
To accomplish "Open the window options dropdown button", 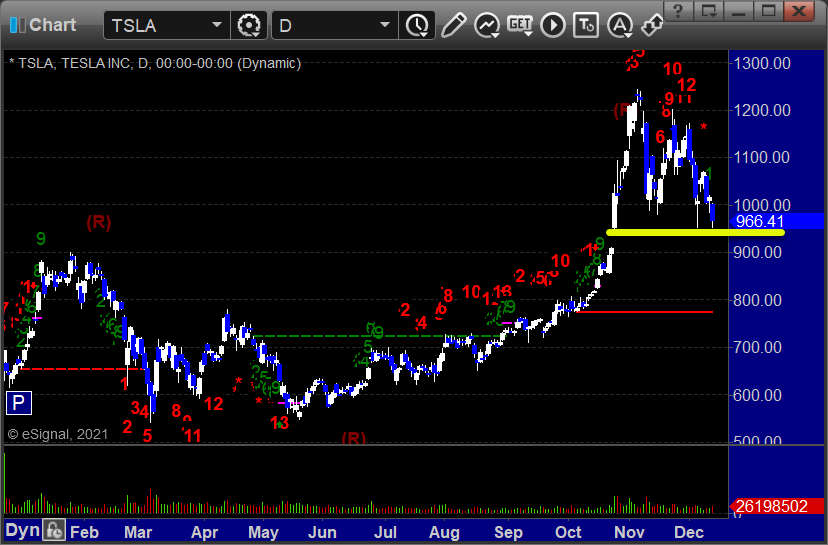I will click(x=709, y=11).
